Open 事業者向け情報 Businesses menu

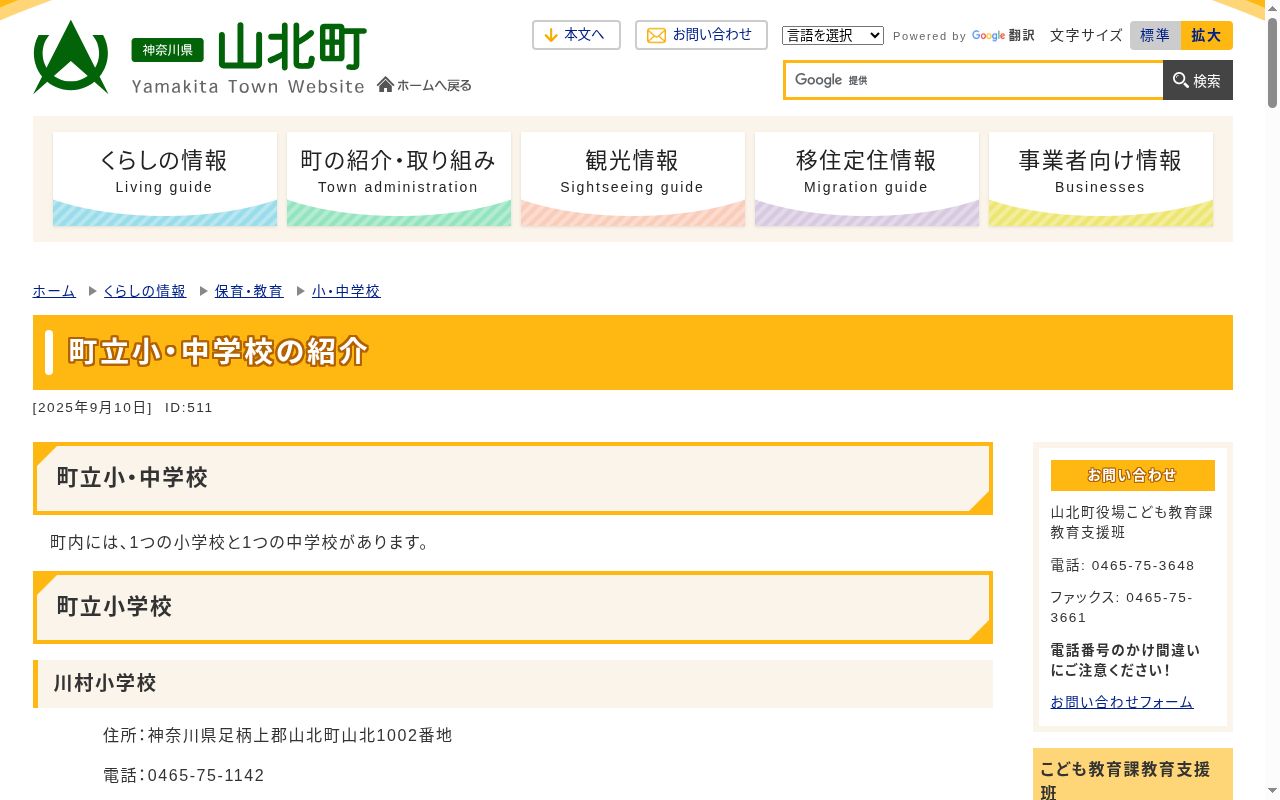coord(1101,179)
